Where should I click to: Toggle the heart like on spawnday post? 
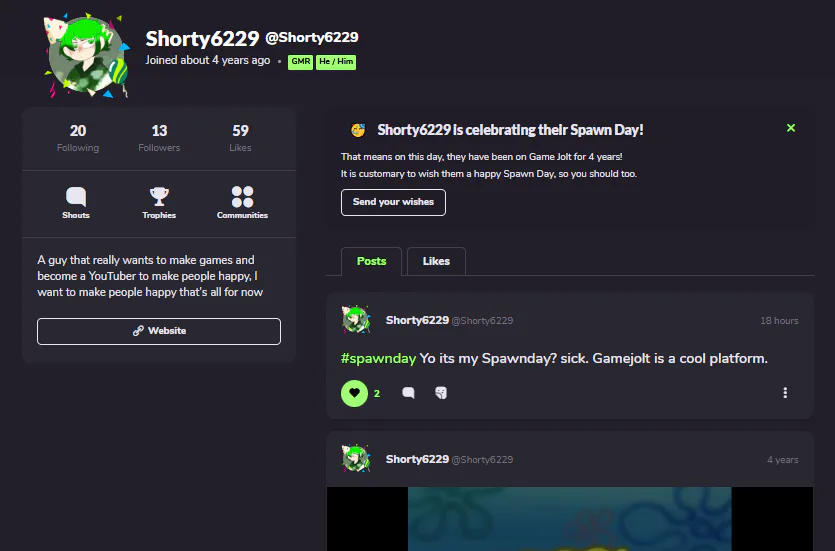[354, 393]
